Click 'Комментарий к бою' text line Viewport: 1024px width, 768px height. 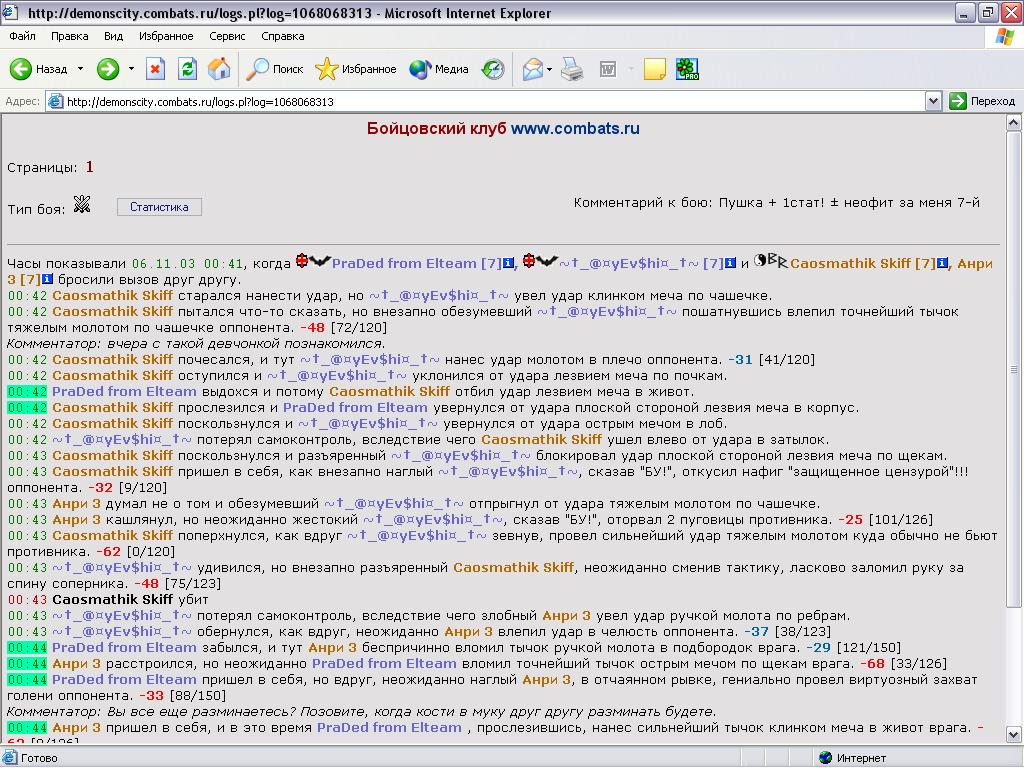coord(776,202)
